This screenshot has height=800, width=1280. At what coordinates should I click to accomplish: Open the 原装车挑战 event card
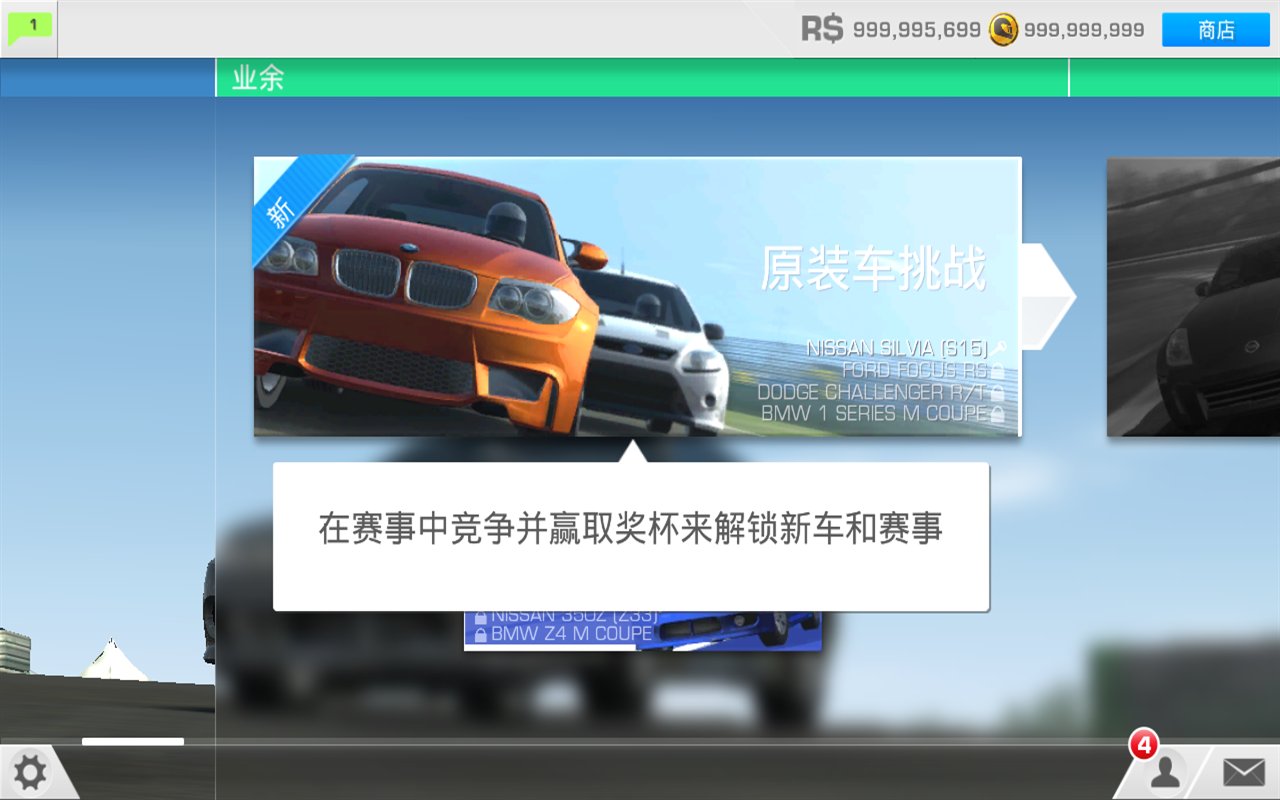(637, 296)
